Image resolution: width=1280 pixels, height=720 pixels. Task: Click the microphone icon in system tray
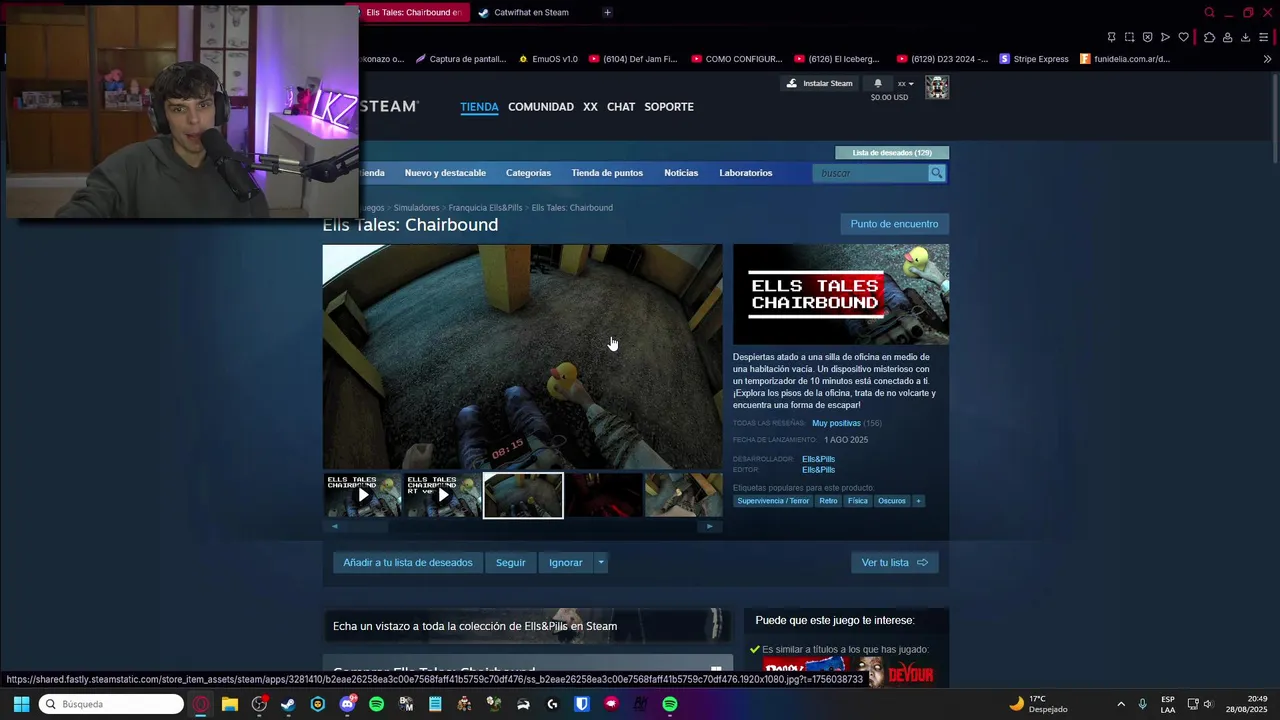[1142, 704]
